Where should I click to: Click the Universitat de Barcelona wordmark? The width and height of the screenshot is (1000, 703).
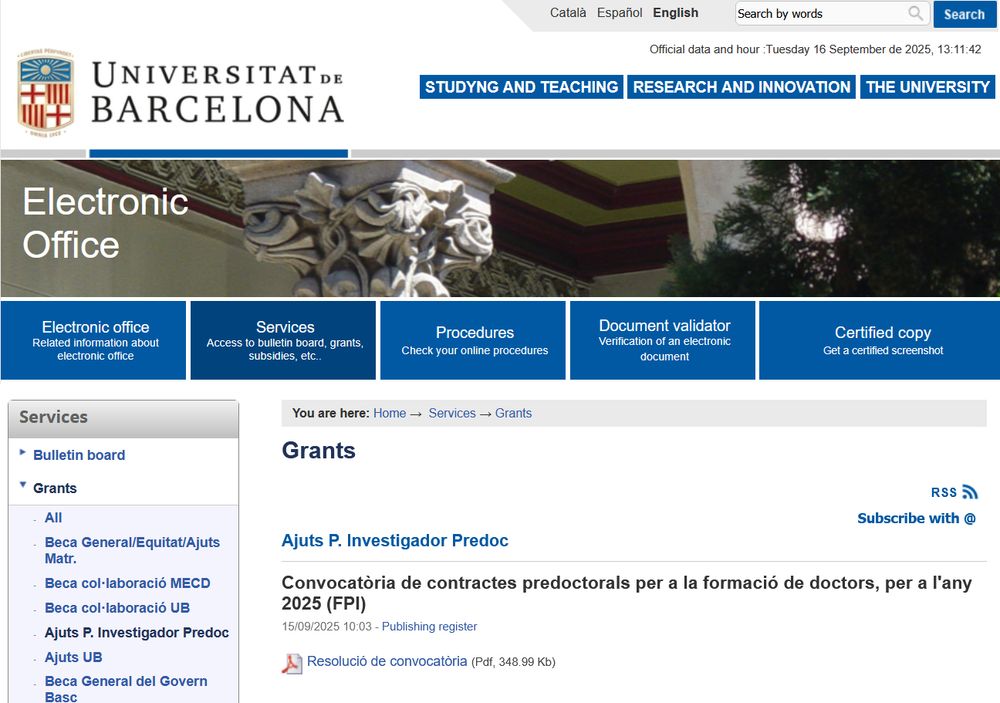[x=217, y=92]
